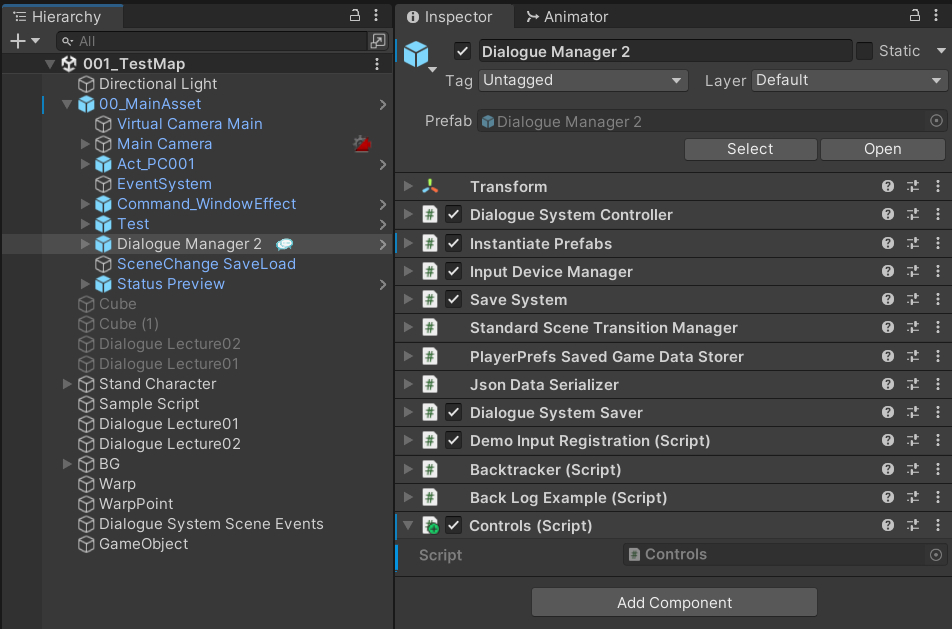Select SceneChange SaveLoad in hierarchy

(x=206, y=264)
